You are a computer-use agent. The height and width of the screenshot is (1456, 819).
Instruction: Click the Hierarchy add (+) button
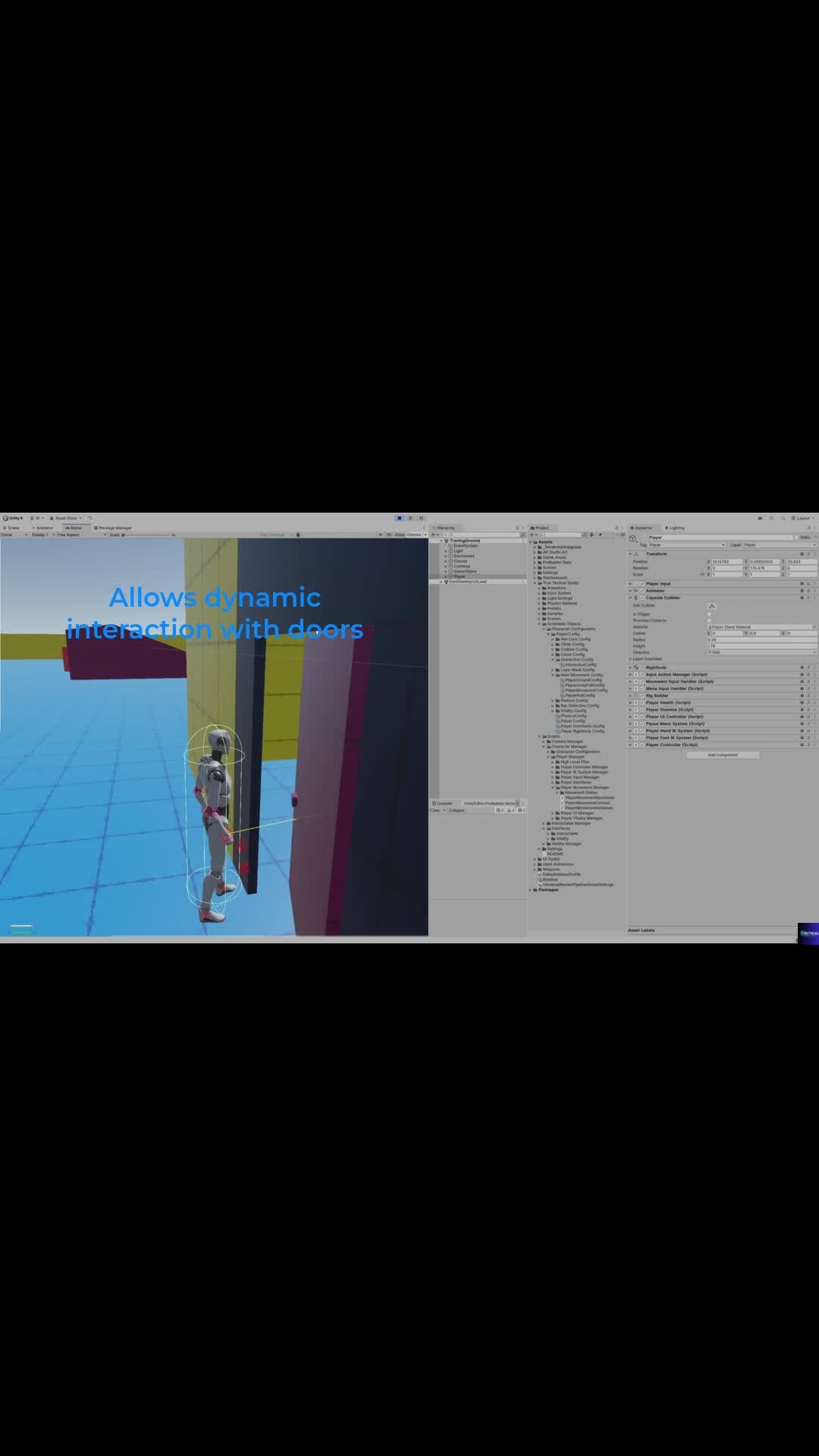434,535
